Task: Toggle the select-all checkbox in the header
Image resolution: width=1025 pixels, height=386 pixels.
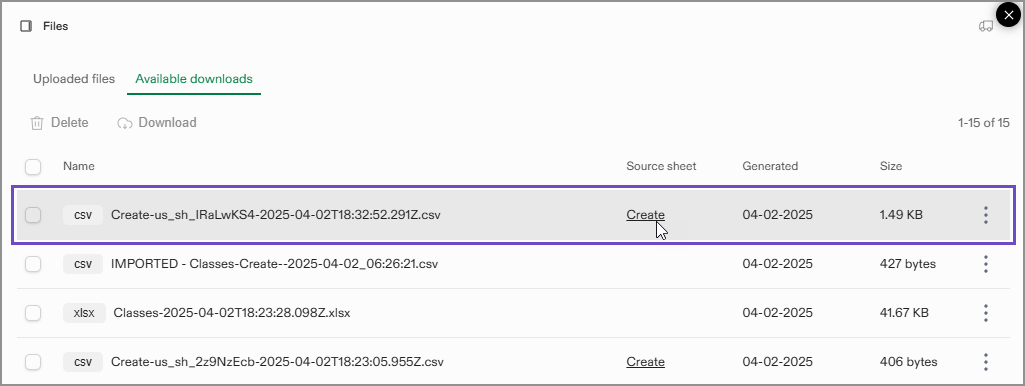Action: click(33, 167)
